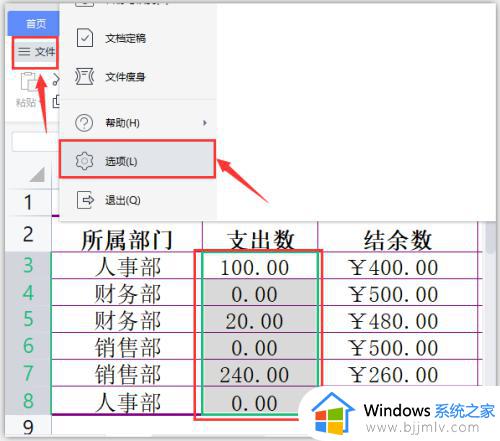Click the 支出数 header cell
The width and height of the screenshot is (500, 441).
click(x=260, y=237)
